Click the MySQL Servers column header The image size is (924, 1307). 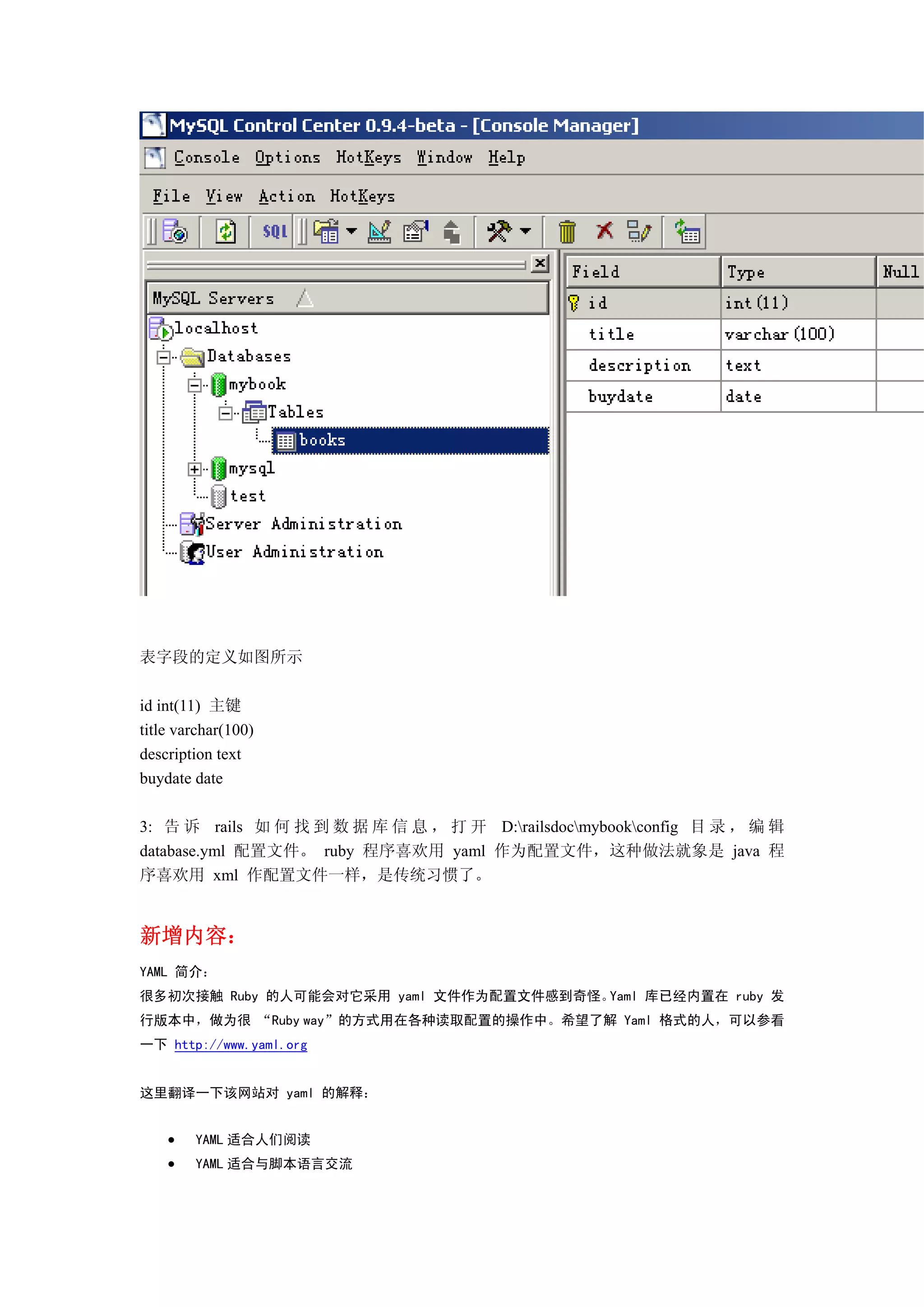click(347, 298)
